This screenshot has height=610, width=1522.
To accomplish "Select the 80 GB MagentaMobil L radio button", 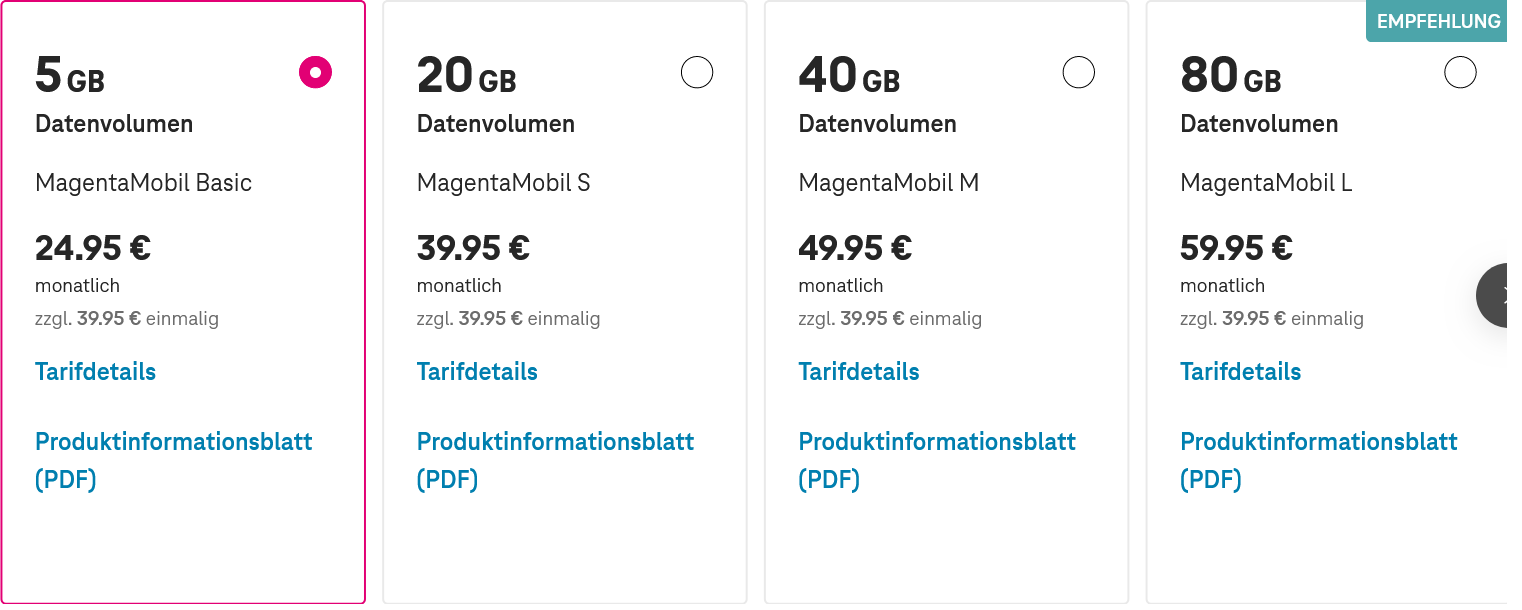I will pos(1461,72).
